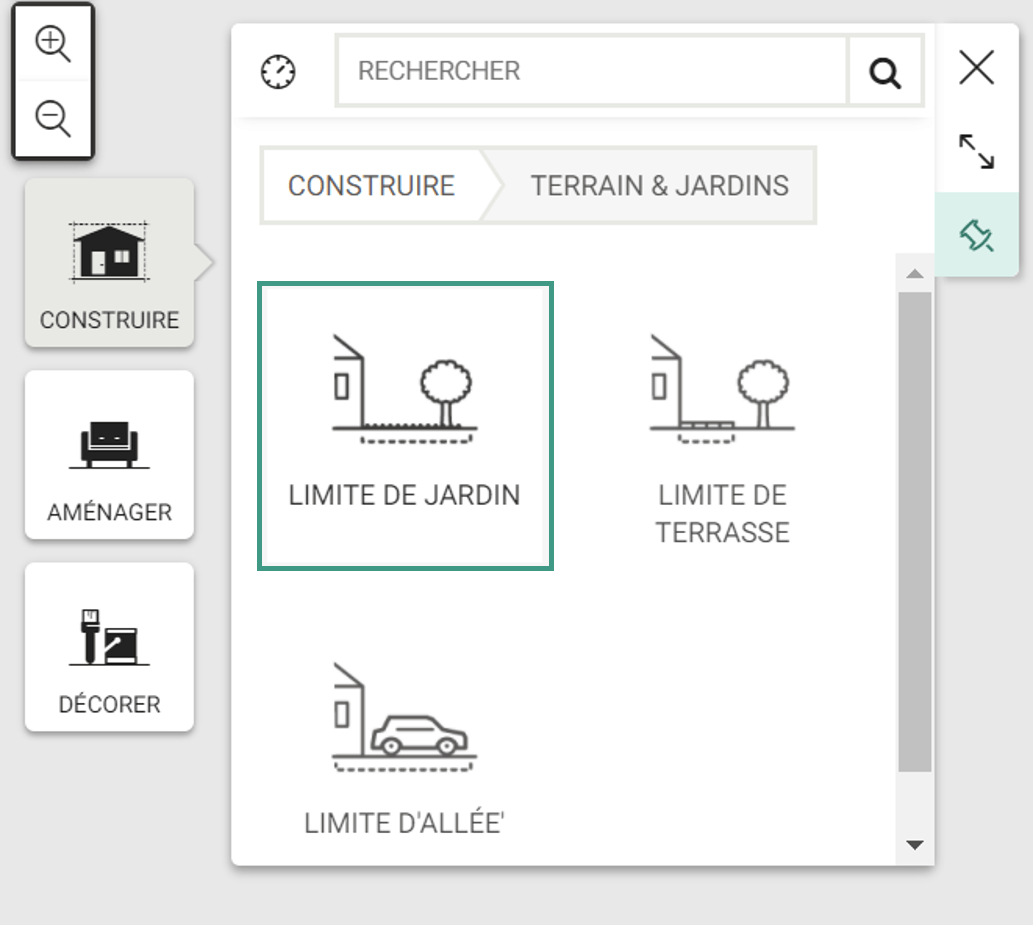
Task: Click the scrollbar up arrow
Action: click(x=914, y=273)
